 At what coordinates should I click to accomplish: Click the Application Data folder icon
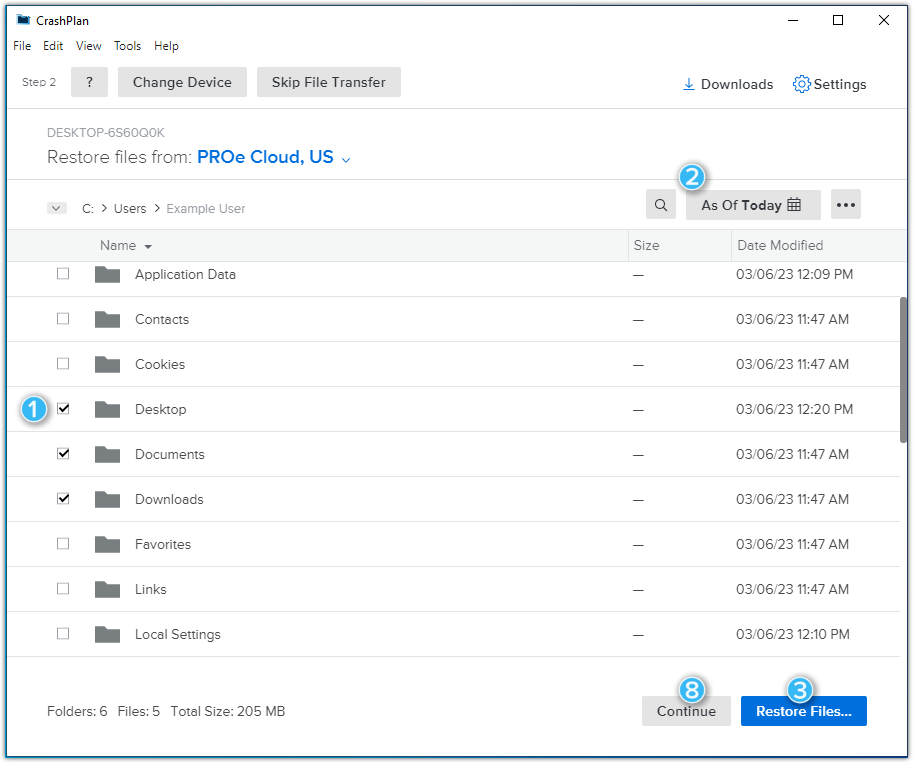point(108,274)
